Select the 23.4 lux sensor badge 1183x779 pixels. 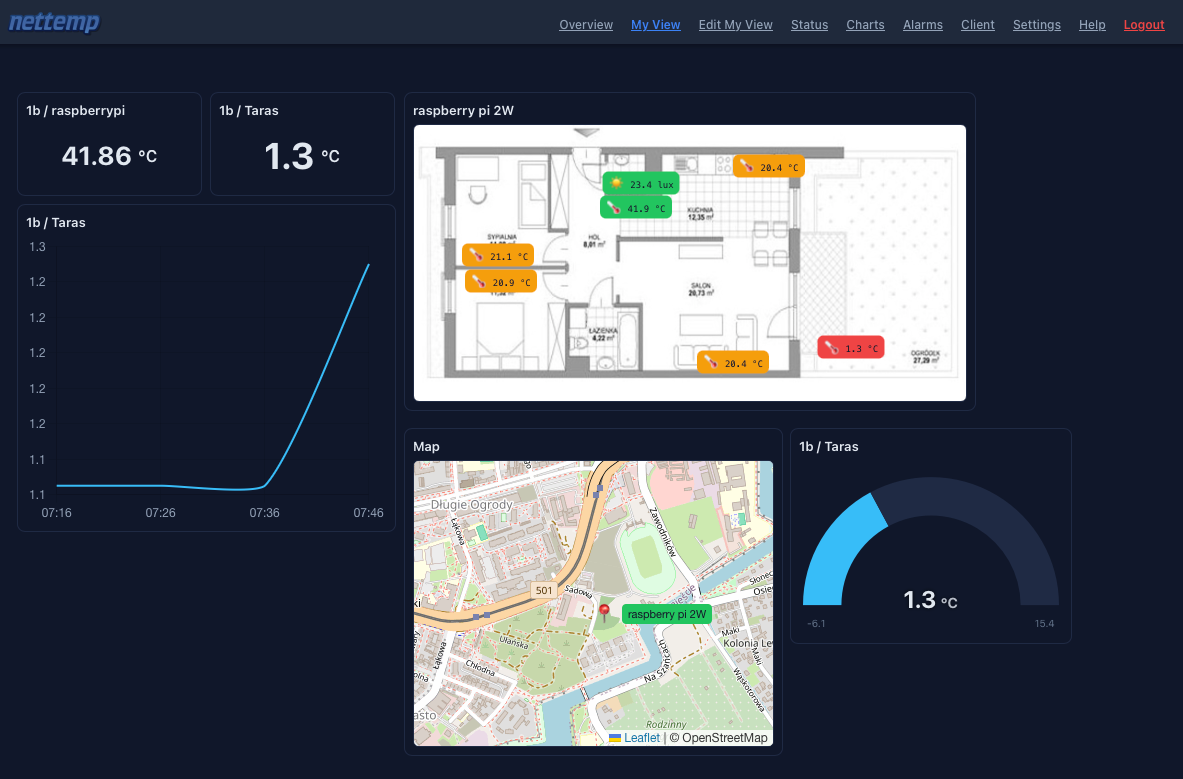pos(640,184)
